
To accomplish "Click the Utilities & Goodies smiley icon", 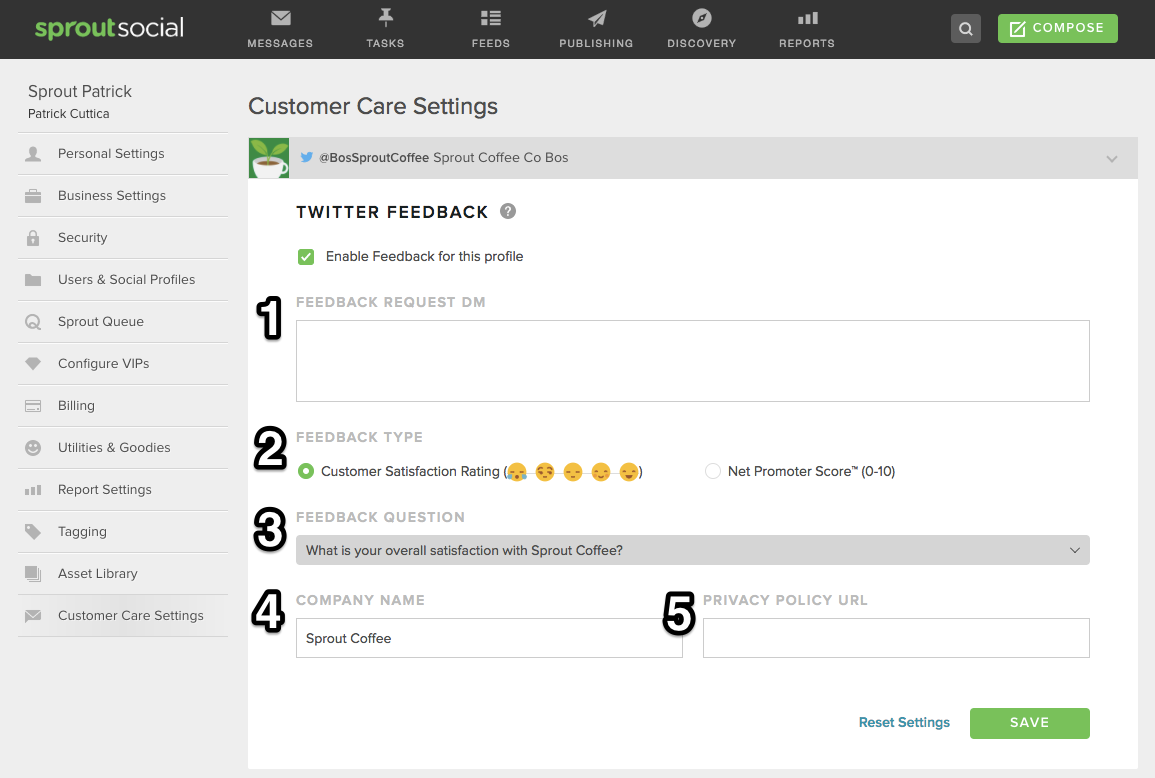I will [33, 448].
